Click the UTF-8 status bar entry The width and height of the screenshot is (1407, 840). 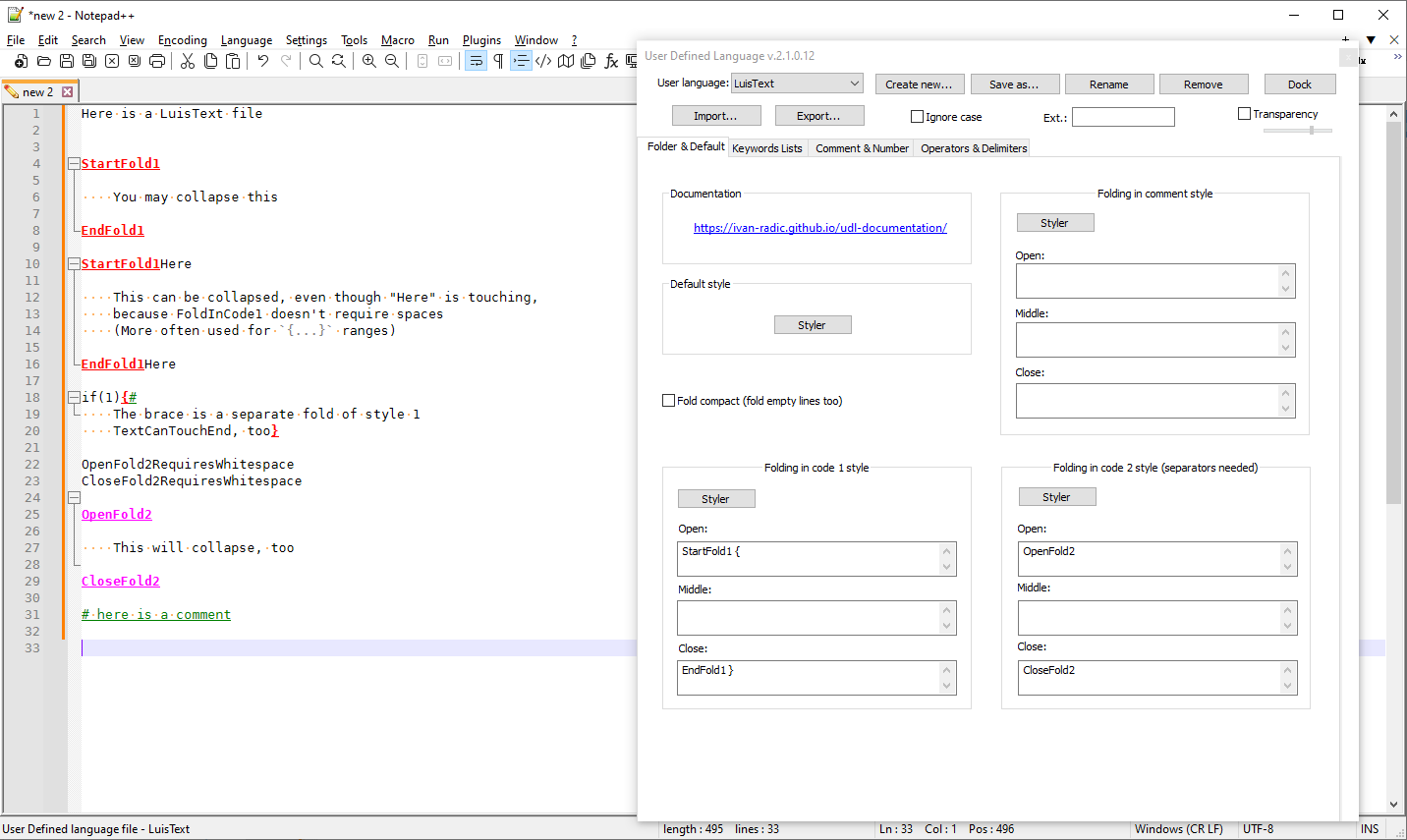[x=1259, y=829]
